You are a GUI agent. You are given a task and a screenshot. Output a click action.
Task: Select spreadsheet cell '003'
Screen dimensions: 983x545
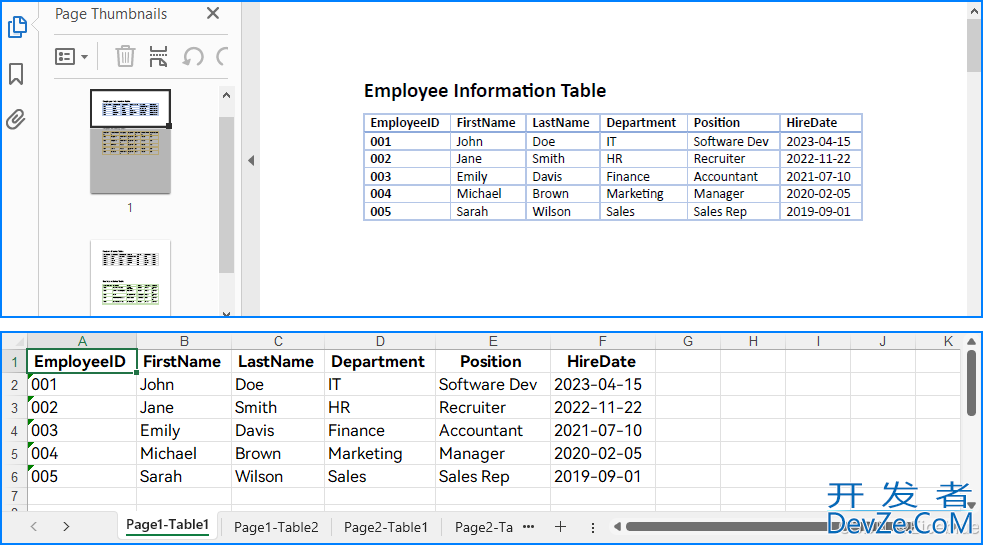click(x=81, y=431)
